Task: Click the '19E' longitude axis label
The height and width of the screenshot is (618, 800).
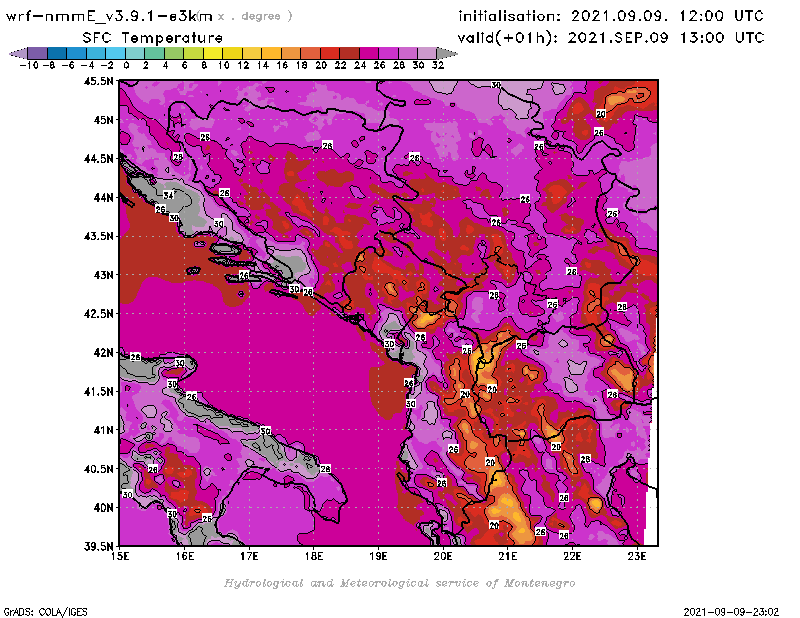Action: pyautogui.click(x=379, y=556)
